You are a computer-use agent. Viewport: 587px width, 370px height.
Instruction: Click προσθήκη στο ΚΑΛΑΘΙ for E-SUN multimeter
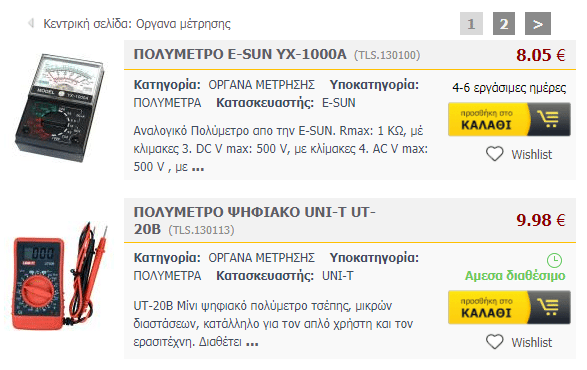pos(487,119)
